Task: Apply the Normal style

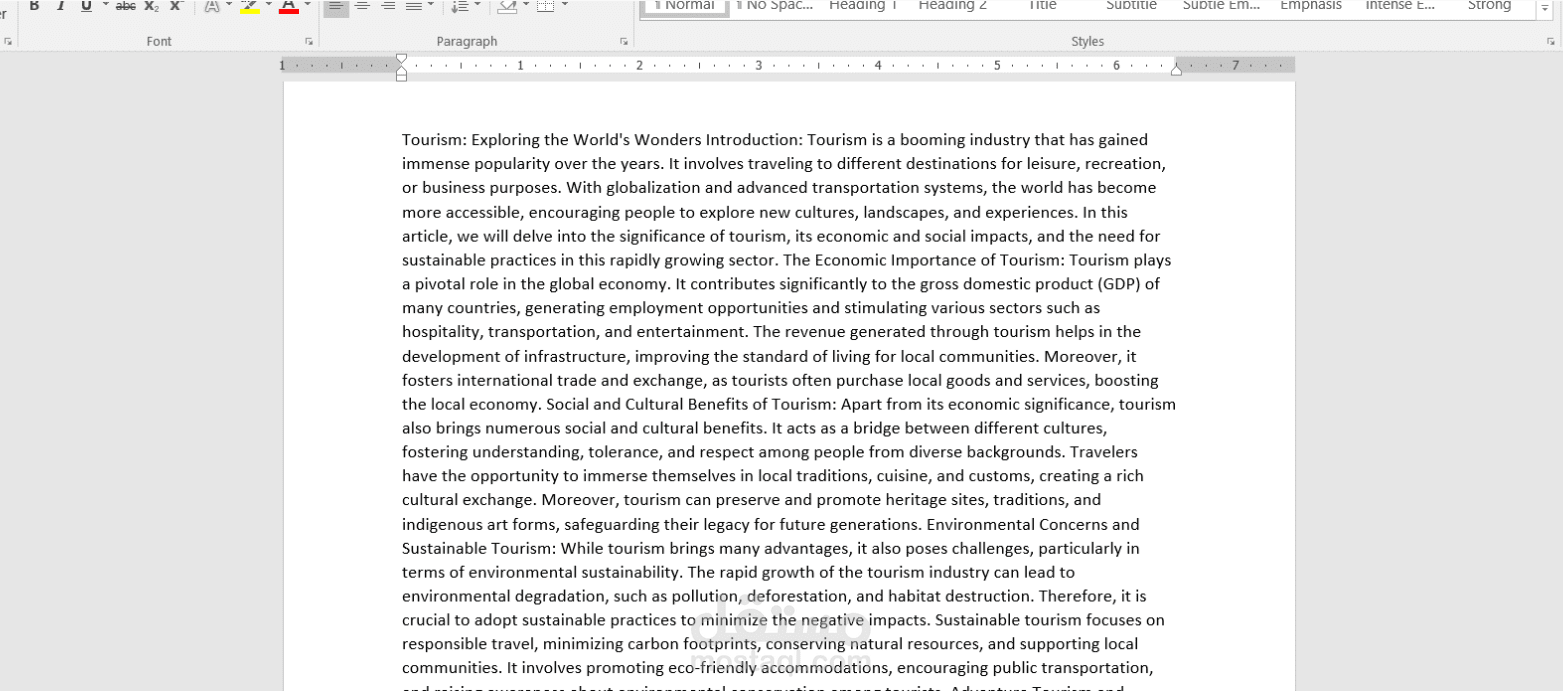Action: coord(684,8)
